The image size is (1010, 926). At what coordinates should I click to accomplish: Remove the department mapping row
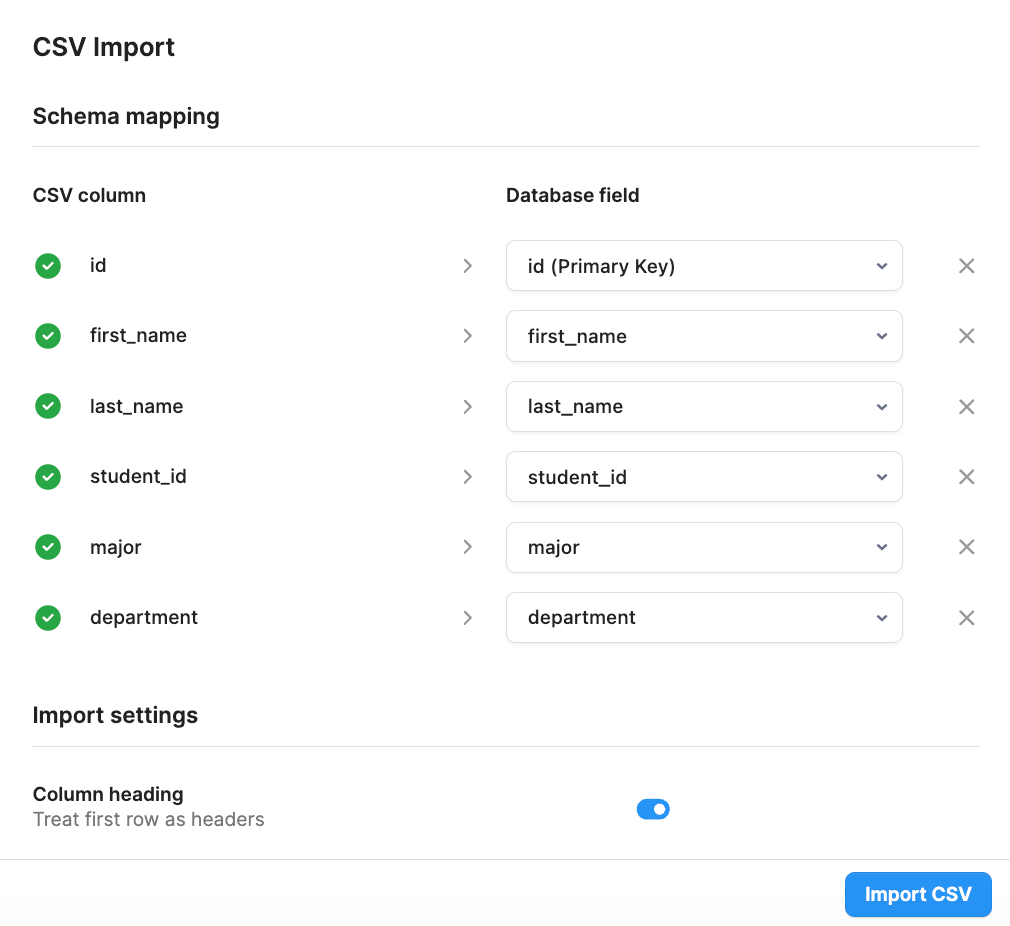966,618
